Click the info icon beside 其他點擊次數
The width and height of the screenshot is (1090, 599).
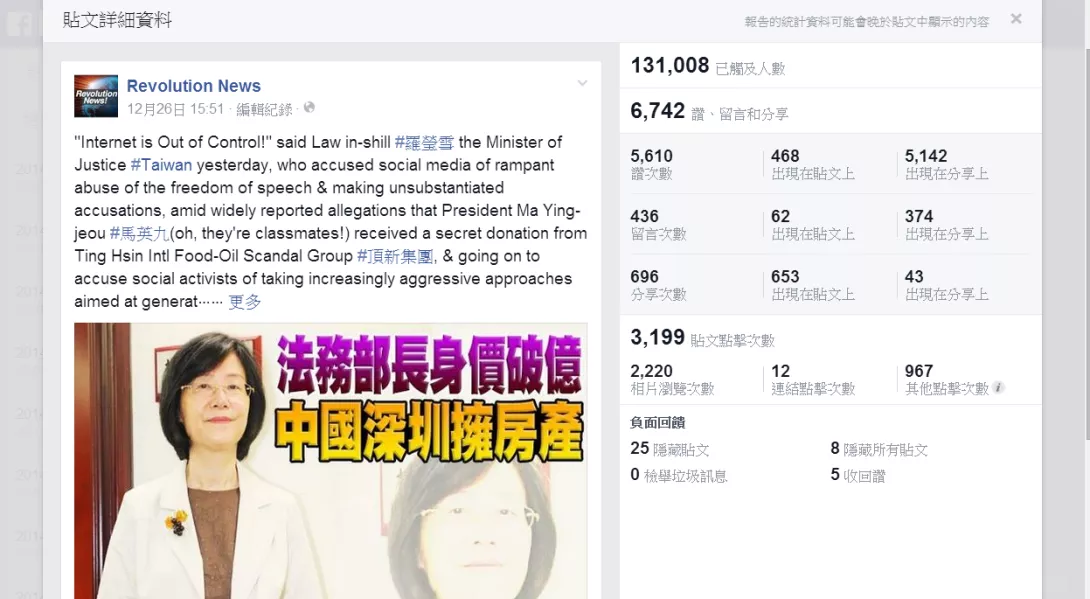[998, 388]
